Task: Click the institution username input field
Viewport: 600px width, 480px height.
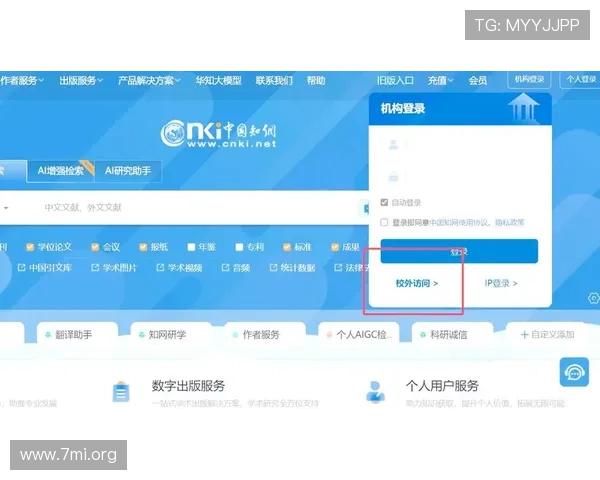Action: pos(459,145)
